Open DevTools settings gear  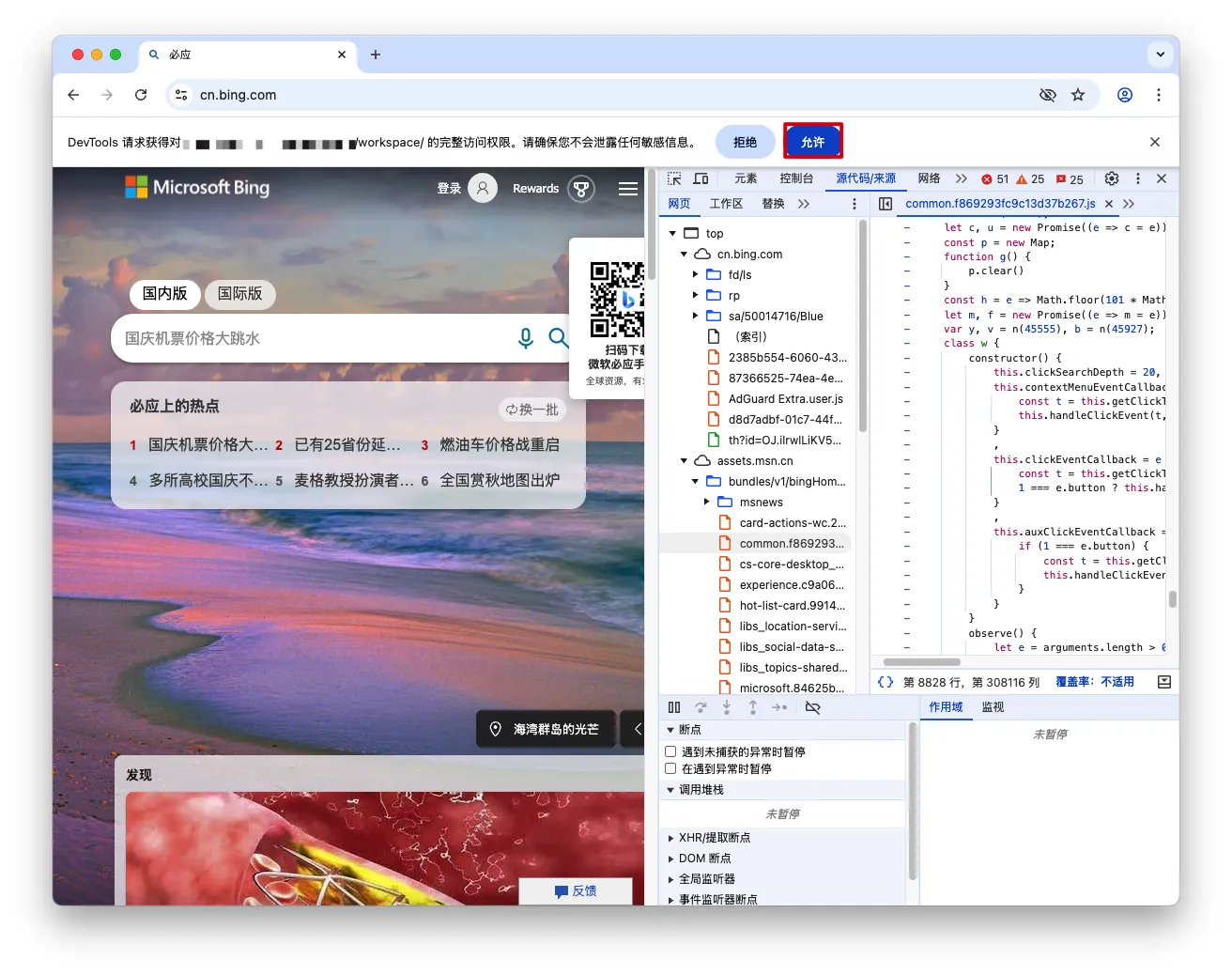coord(1112,178)
